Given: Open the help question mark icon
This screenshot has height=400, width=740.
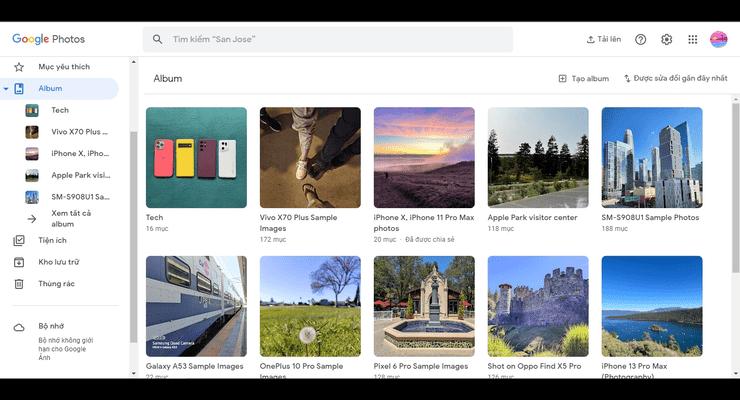Looking at the screenshot, I should pos(640,40).
